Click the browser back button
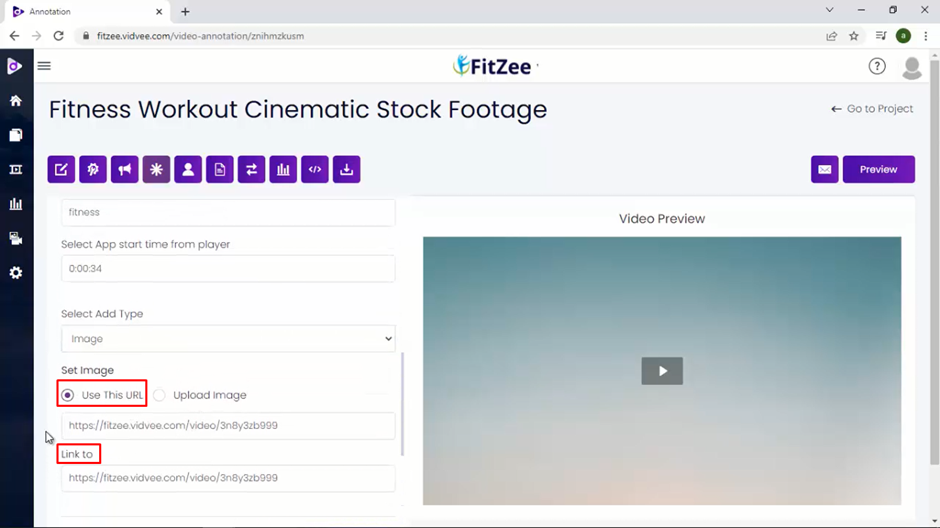This screenshot has height=528, width=940. 14,36
